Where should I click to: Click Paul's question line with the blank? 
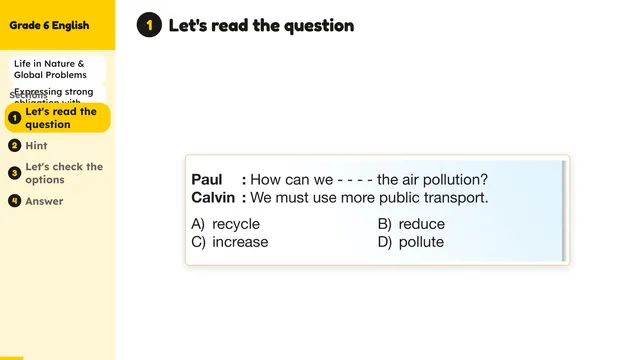pyautogui.click(x=340, y=180)
